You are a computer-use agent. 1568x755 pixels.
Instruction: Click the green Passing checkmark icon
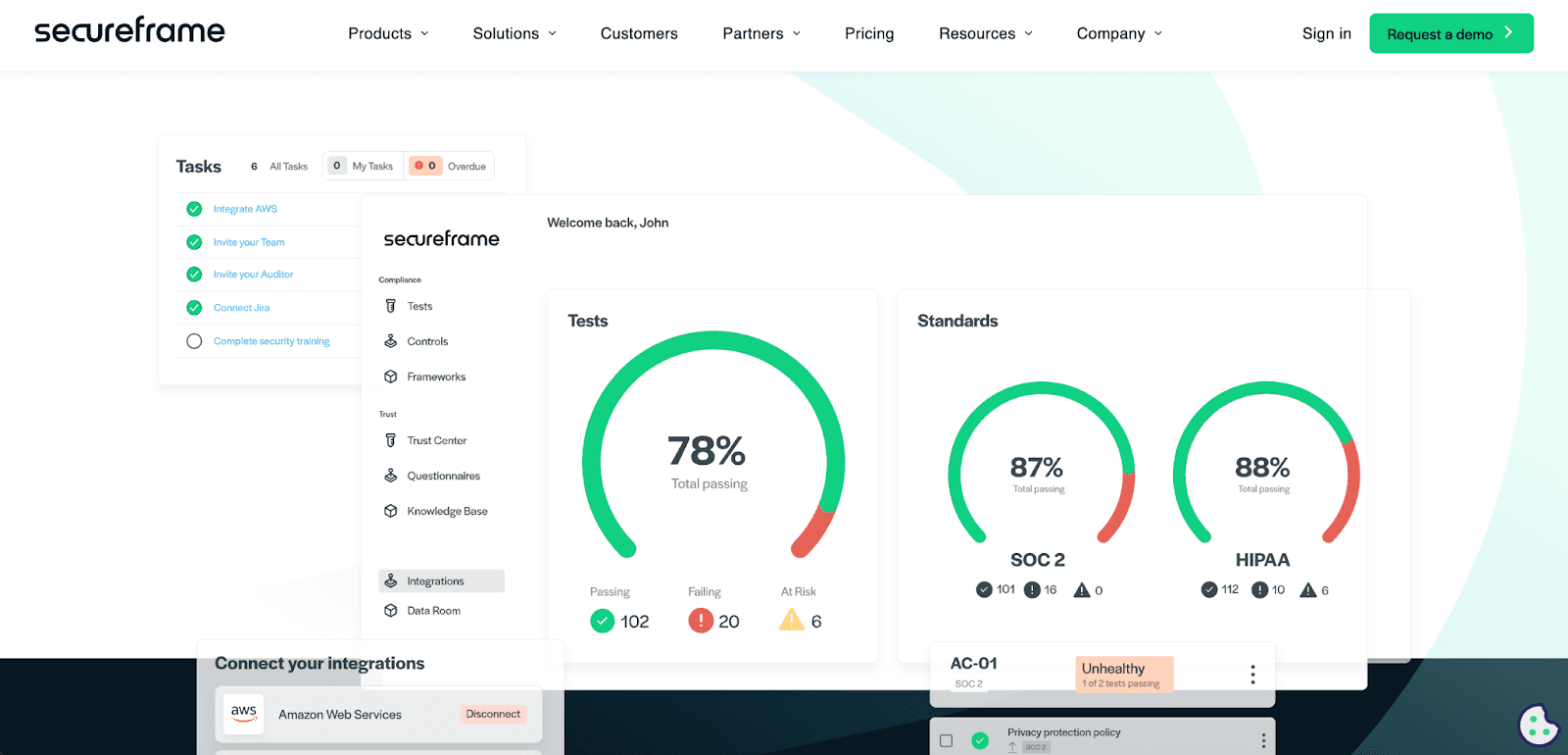603,621
